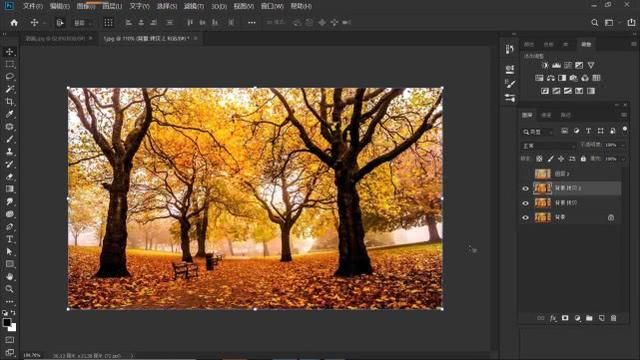Pick the Magic Wand selection tool

tap(10, 89)
